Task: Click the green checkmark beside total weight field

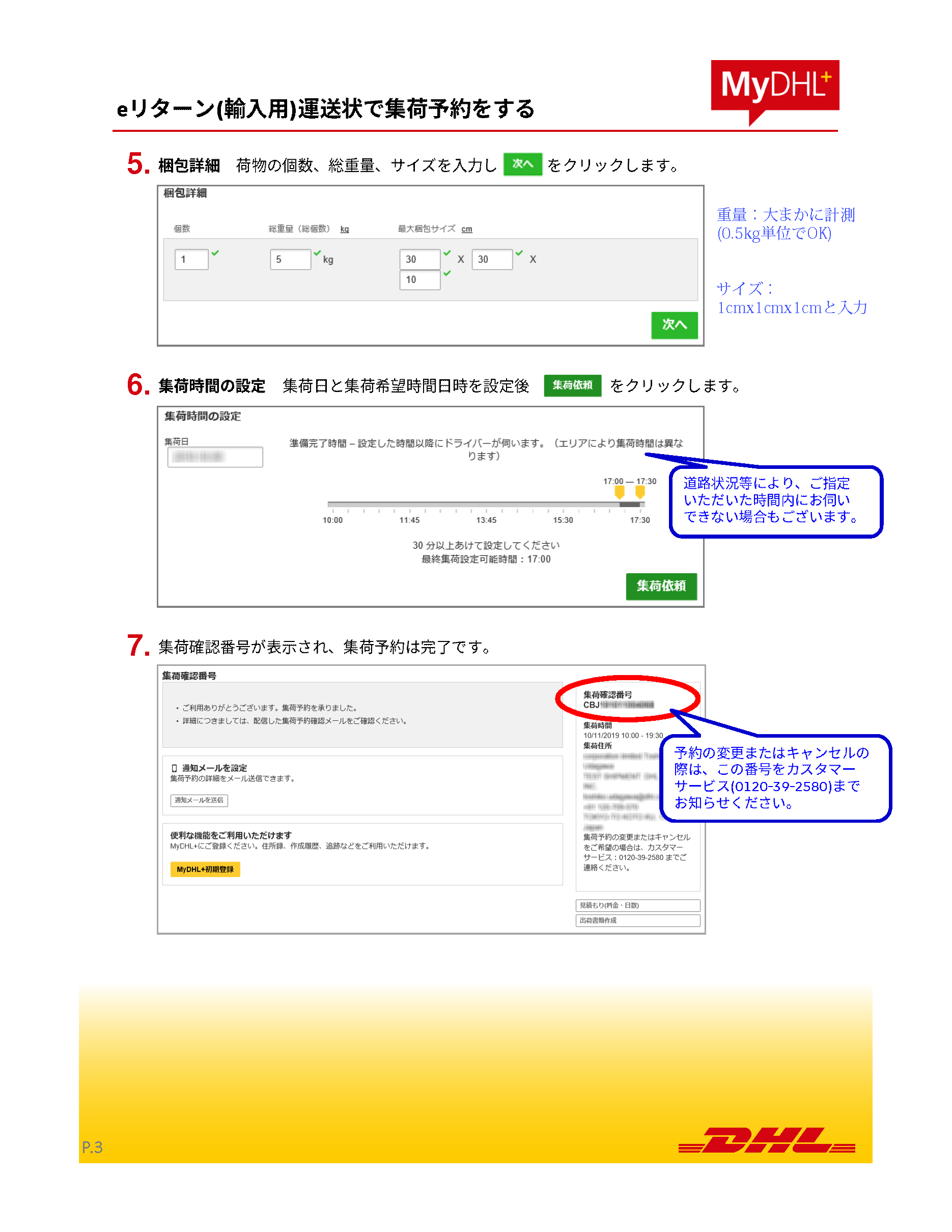Action: click(317, 254)
